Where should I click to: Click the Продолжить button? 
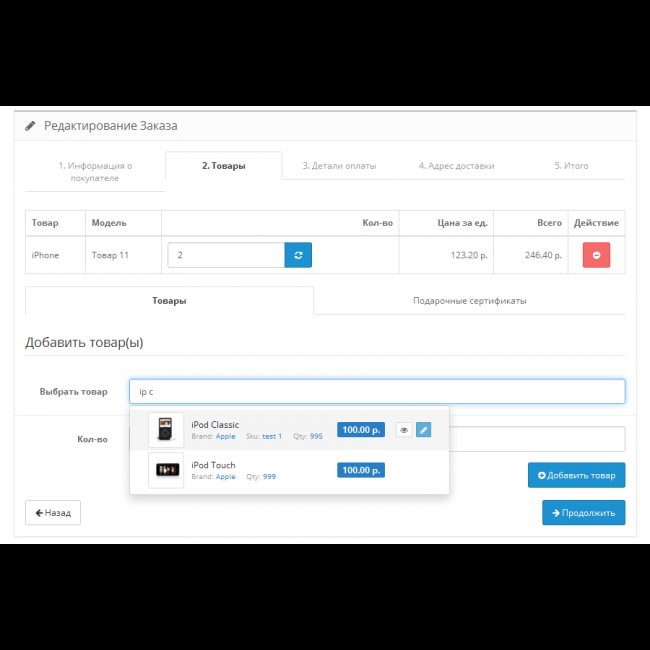tap(583, 513)
